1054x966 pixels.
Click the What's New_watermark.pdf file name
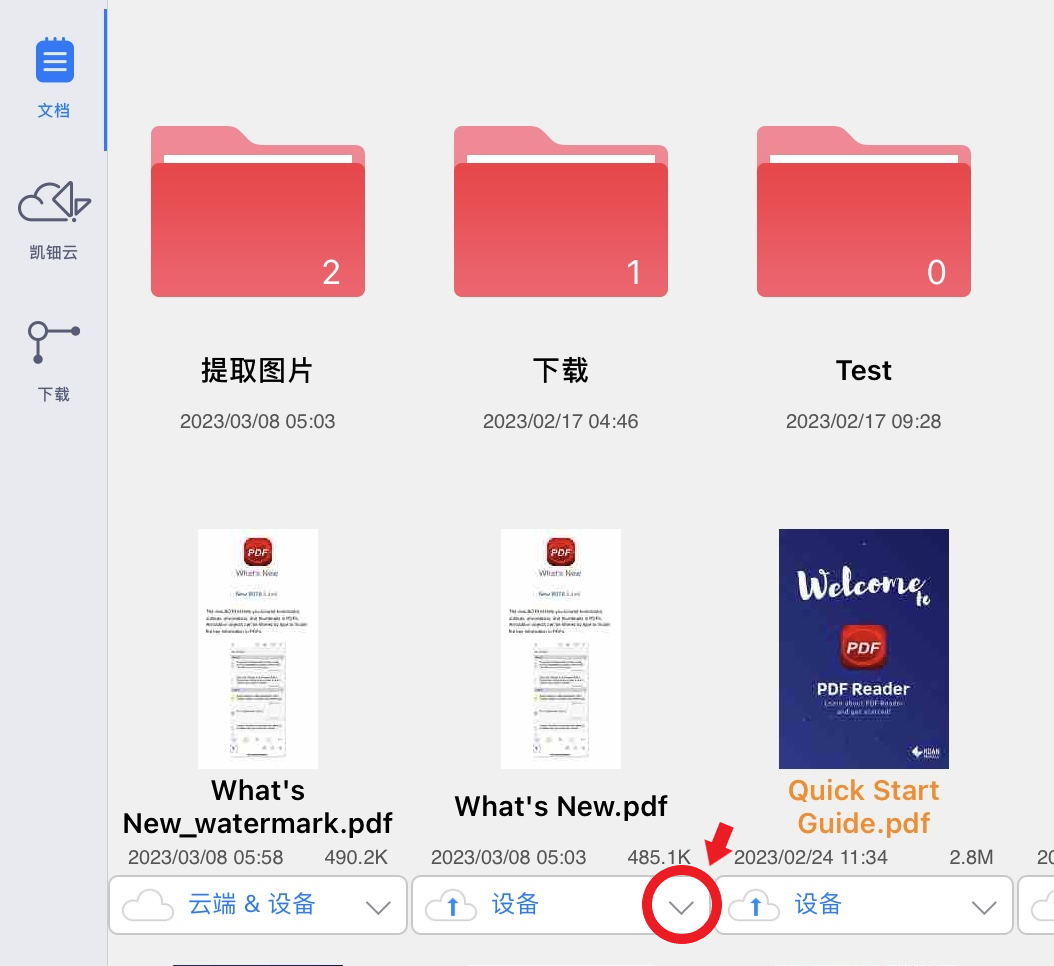click(x=257, y=807)
